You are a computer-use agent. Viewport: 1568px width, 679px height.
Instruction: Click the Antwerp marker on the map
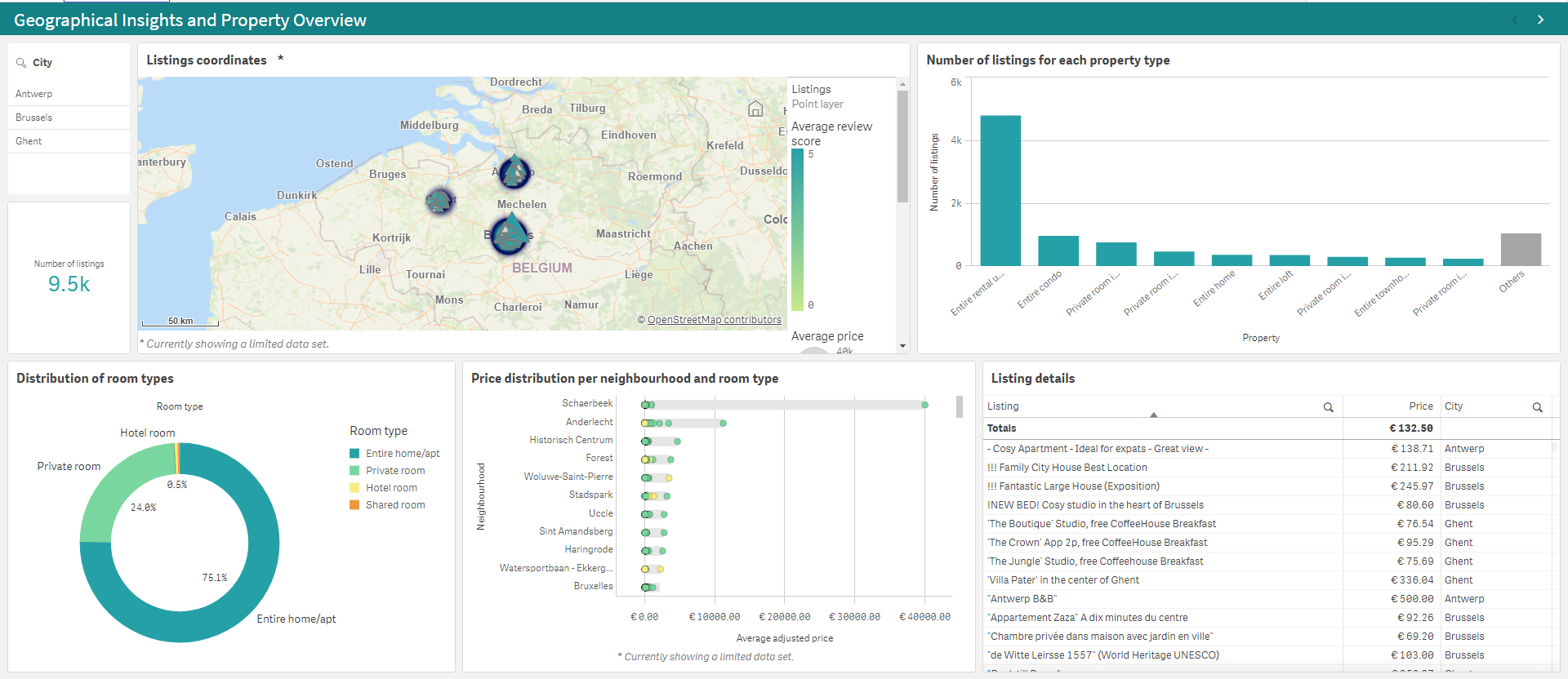click(x=514, y=172)
